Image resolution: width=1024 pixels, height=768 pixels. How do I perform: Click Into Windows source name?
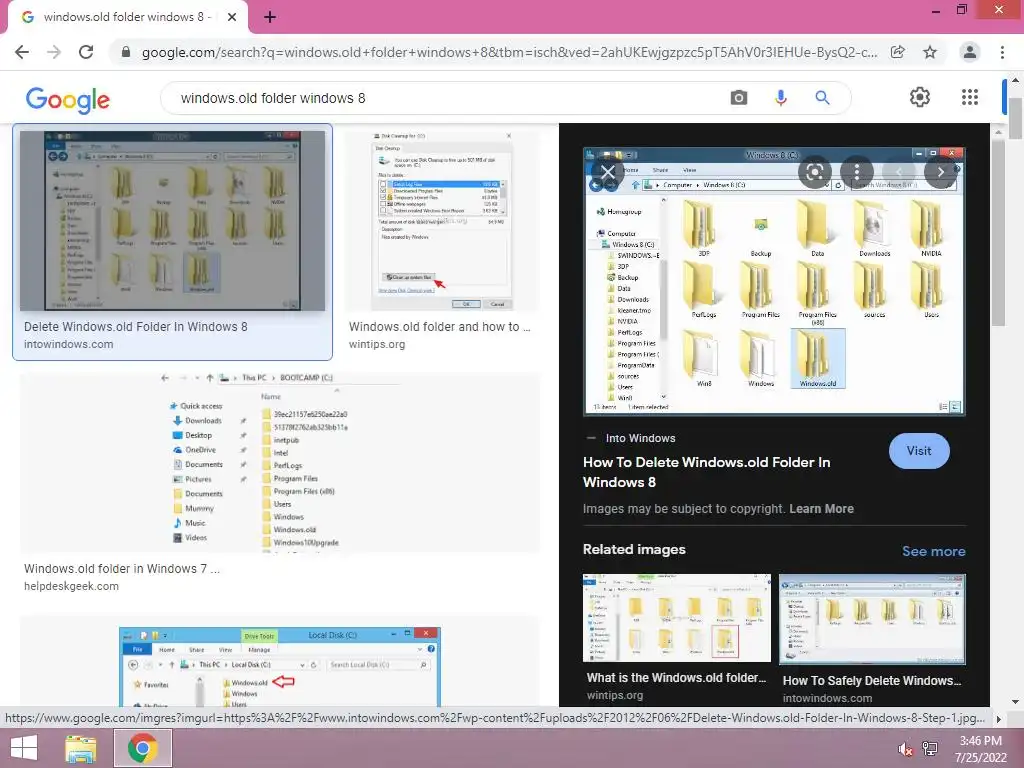point(640,438)
